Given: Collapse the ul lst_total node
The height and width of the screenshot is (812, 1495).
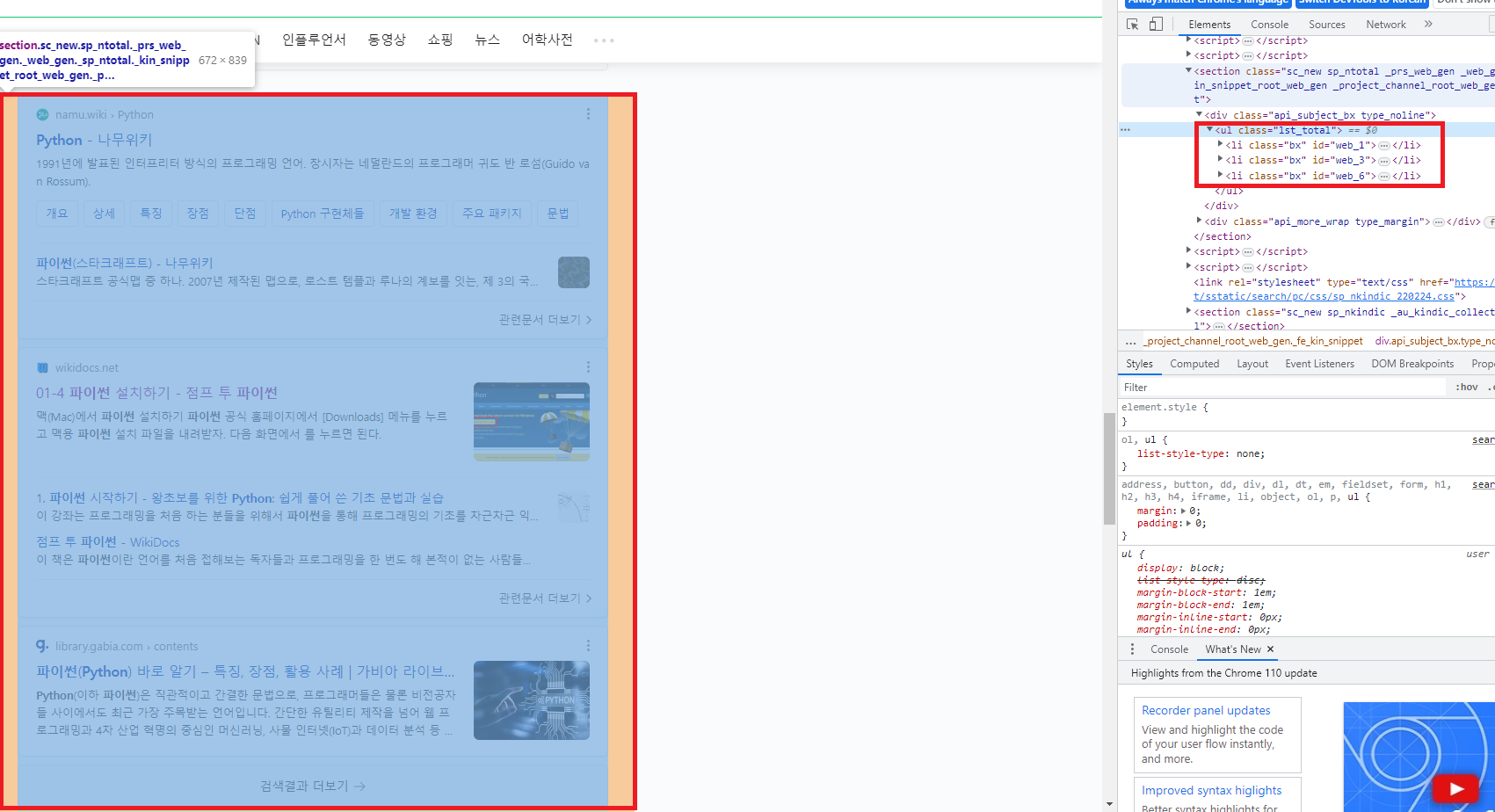Looking at the screenshot, I should (1210, 130).
